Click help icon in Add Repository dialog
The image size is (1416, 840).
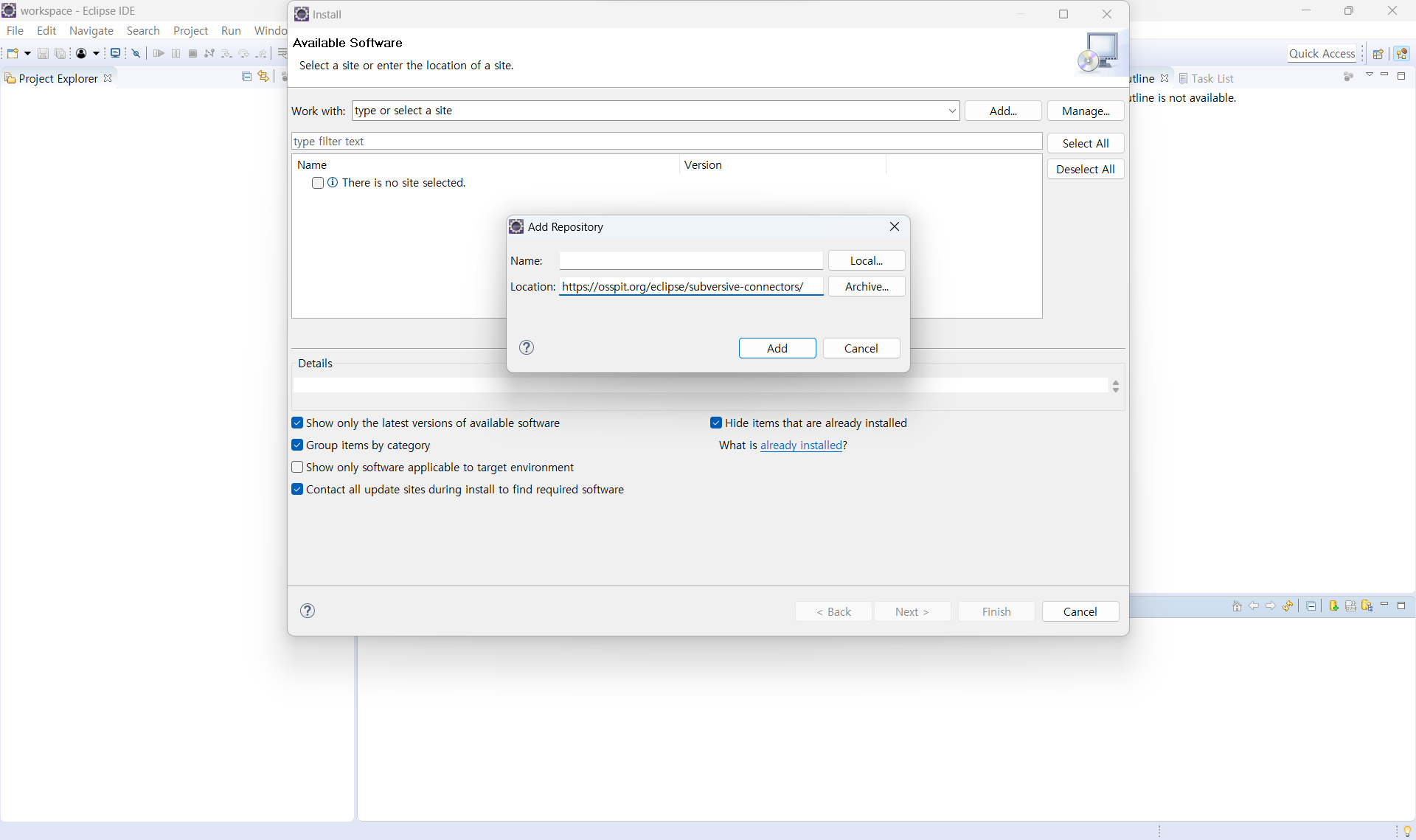(527, 347)
